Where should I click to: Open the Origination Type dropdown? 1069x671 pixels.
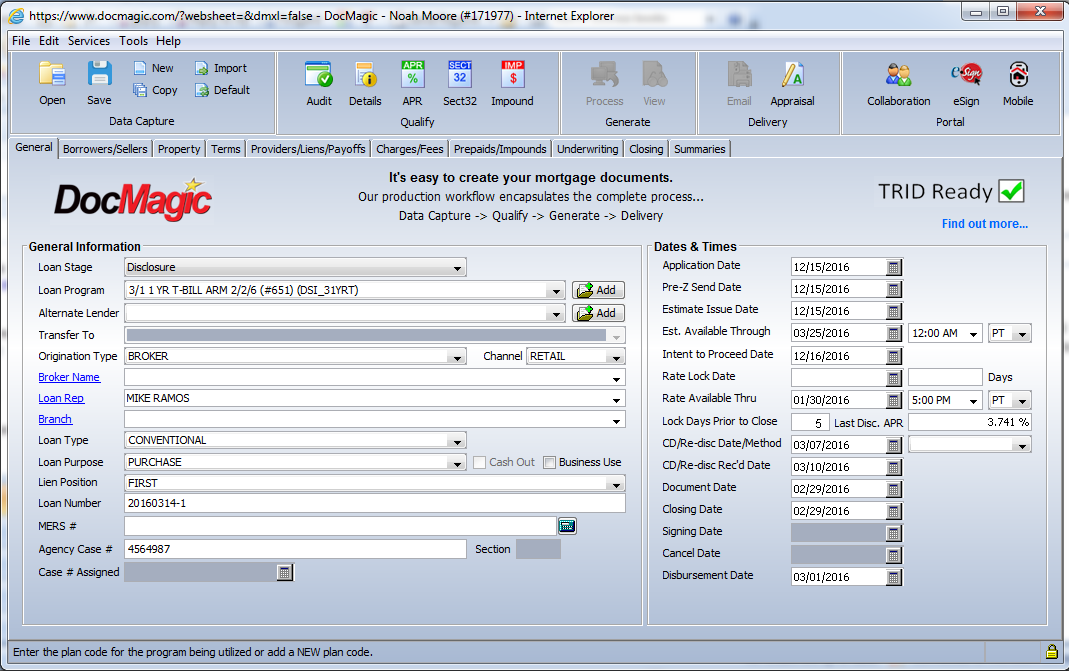(457, 357)
